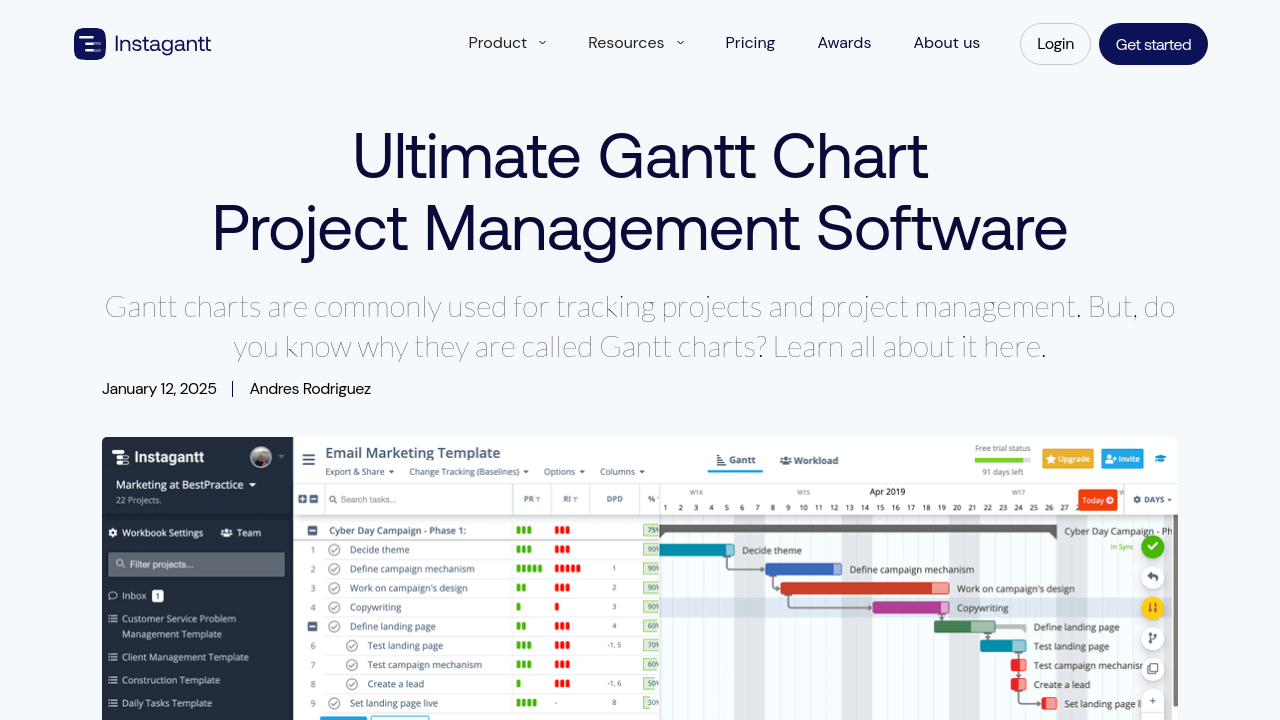Check the Test landing page task circle
The image size is (1280, 720).
352,646
